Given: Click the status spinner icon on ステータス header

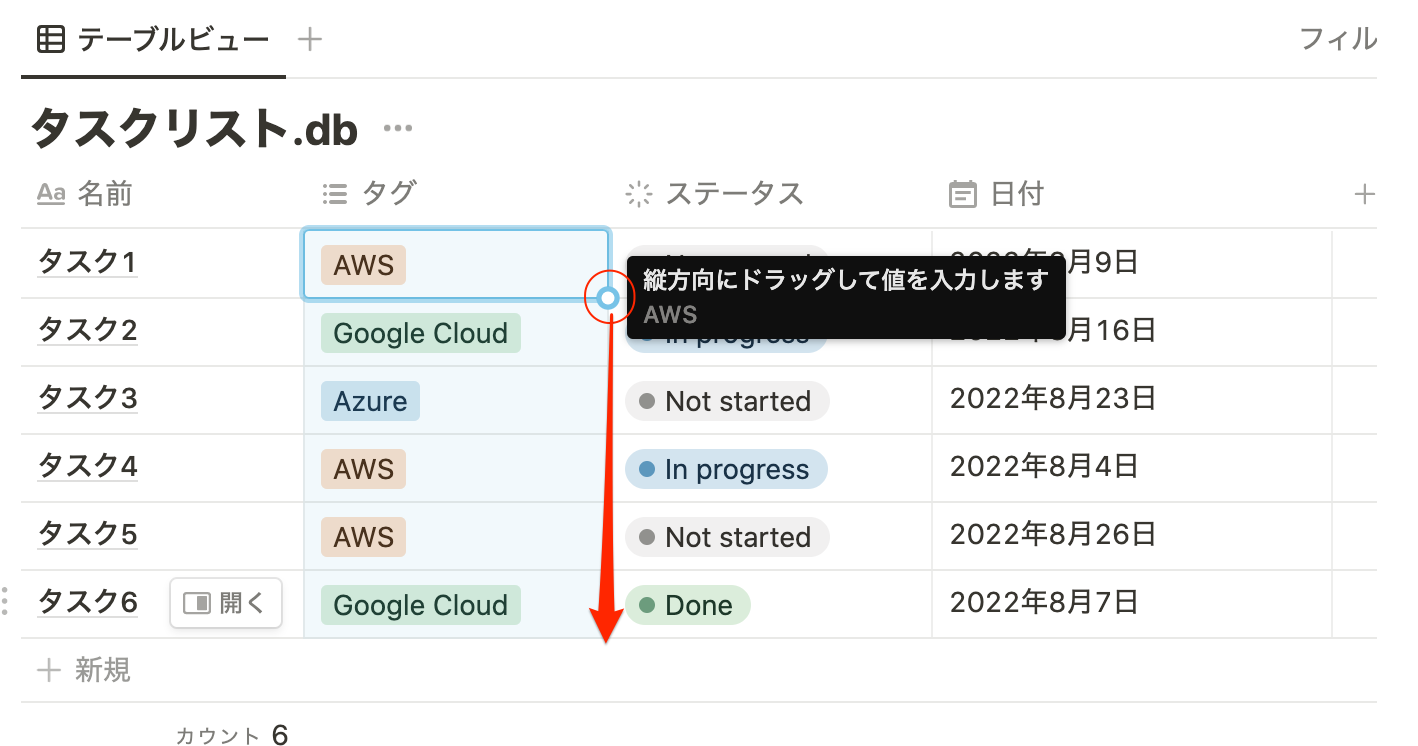Looking at the screenshot, I should click(637, 194).
